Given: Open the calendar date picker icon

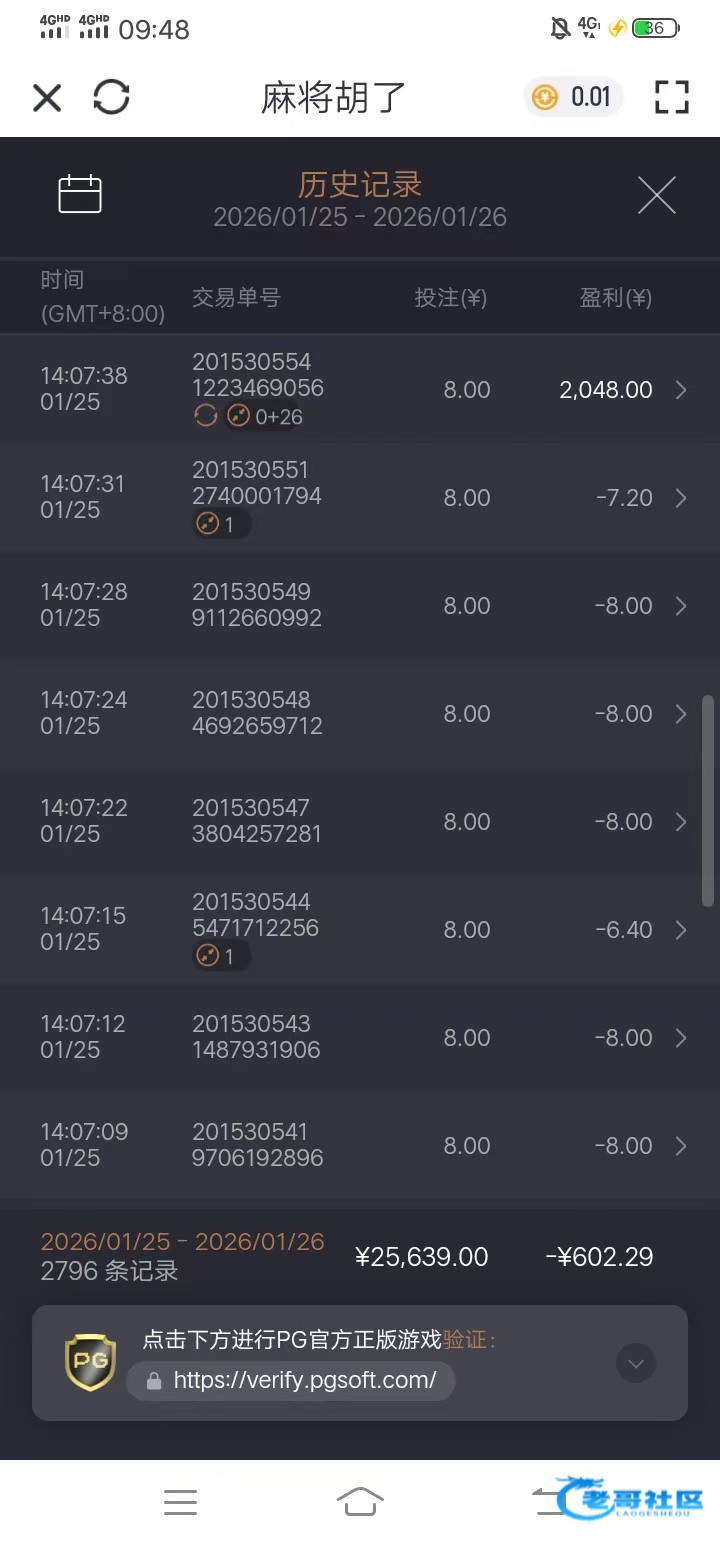Looking at the screenshot, I should point(80,194).
